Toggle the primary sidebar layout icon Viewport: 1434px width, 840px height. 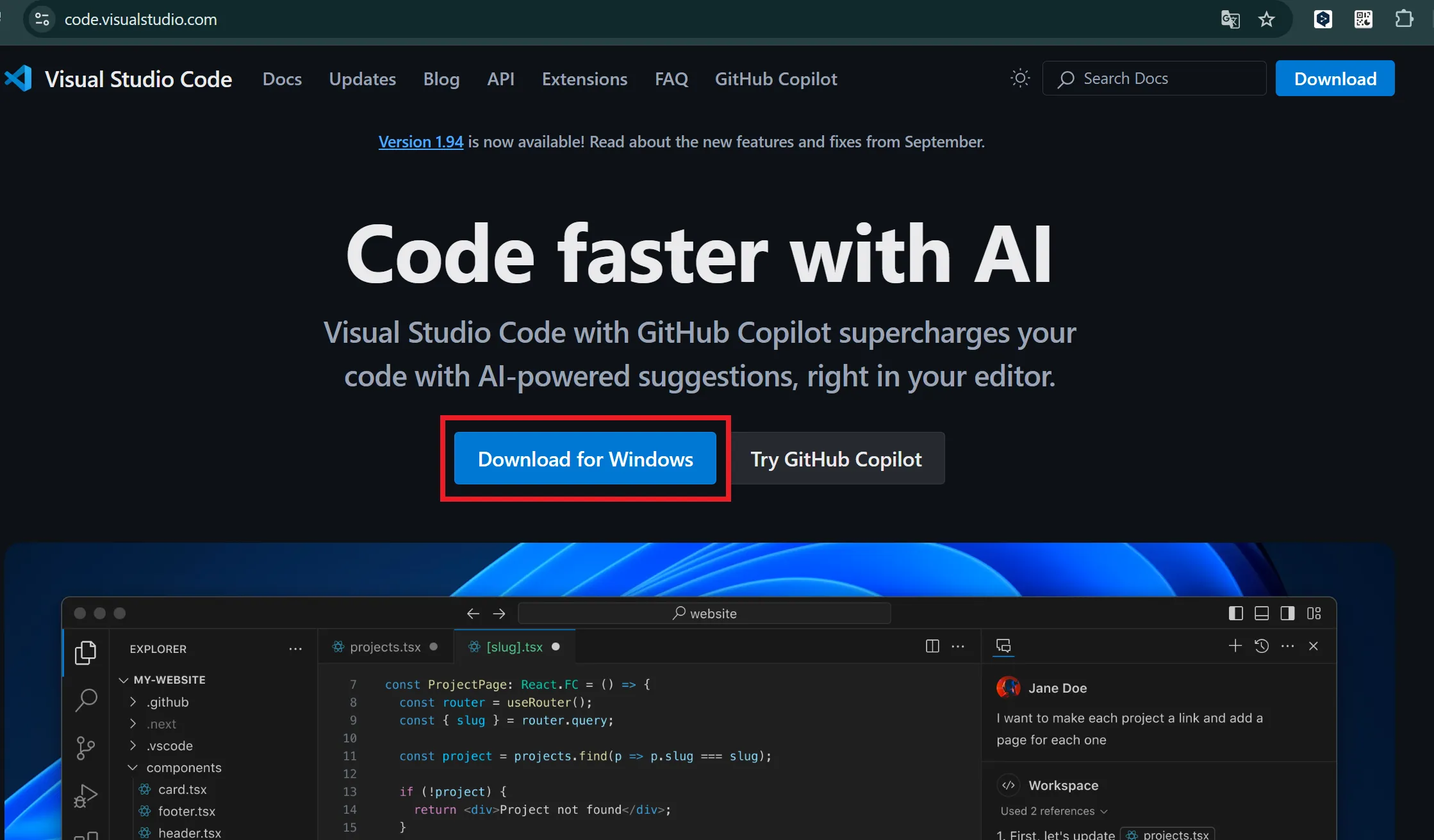tap(1235, 613)
